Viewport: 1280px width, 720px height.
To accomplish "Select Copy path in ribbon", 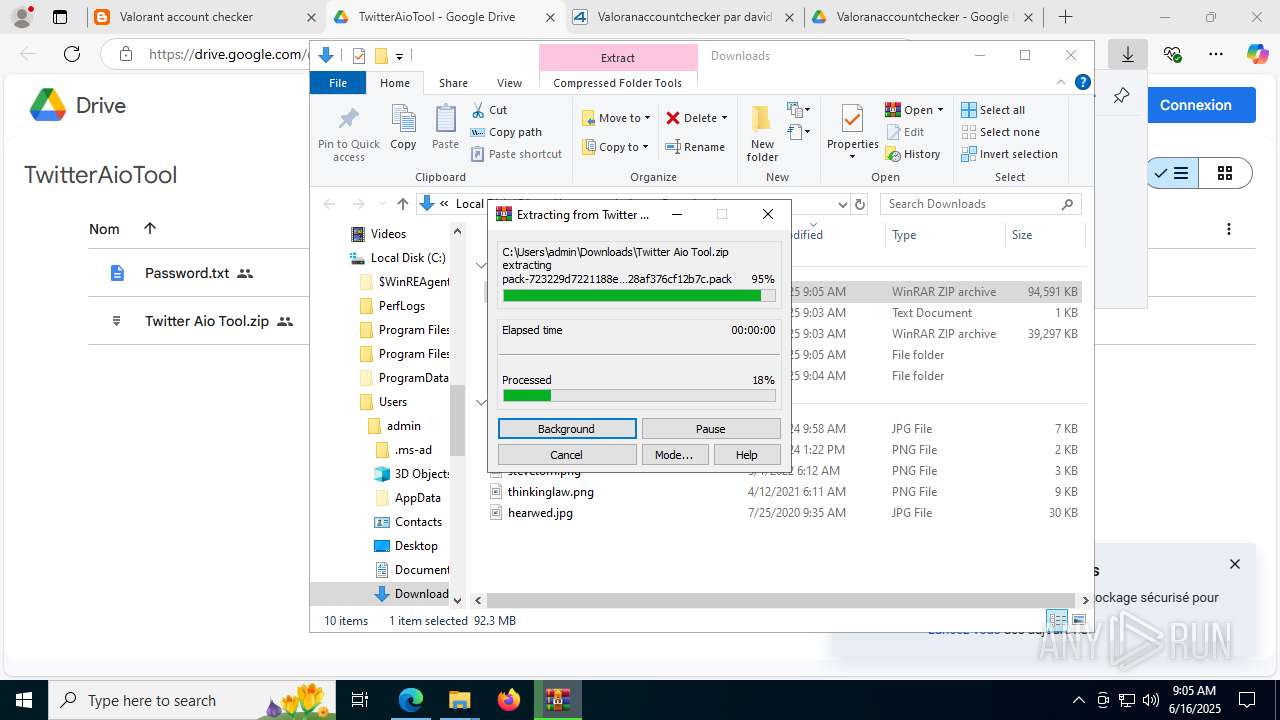I will pos(507,132).
